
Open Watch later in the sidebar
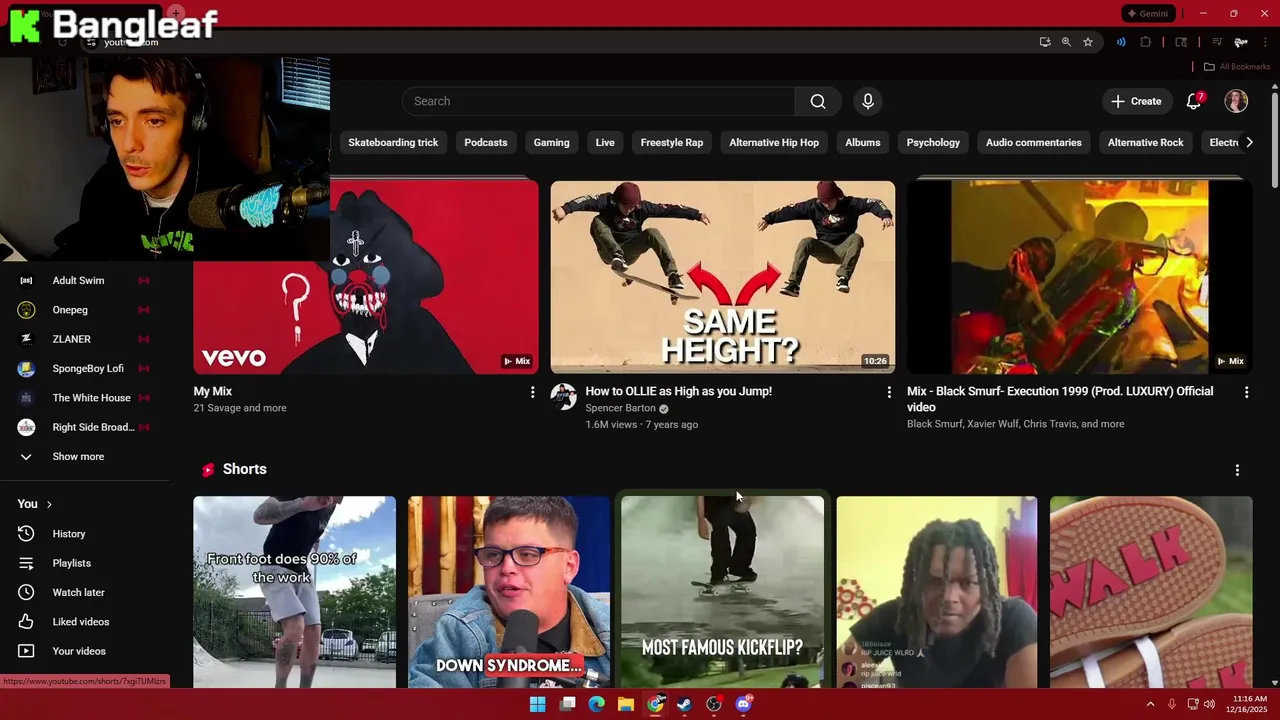coord(83,593)
